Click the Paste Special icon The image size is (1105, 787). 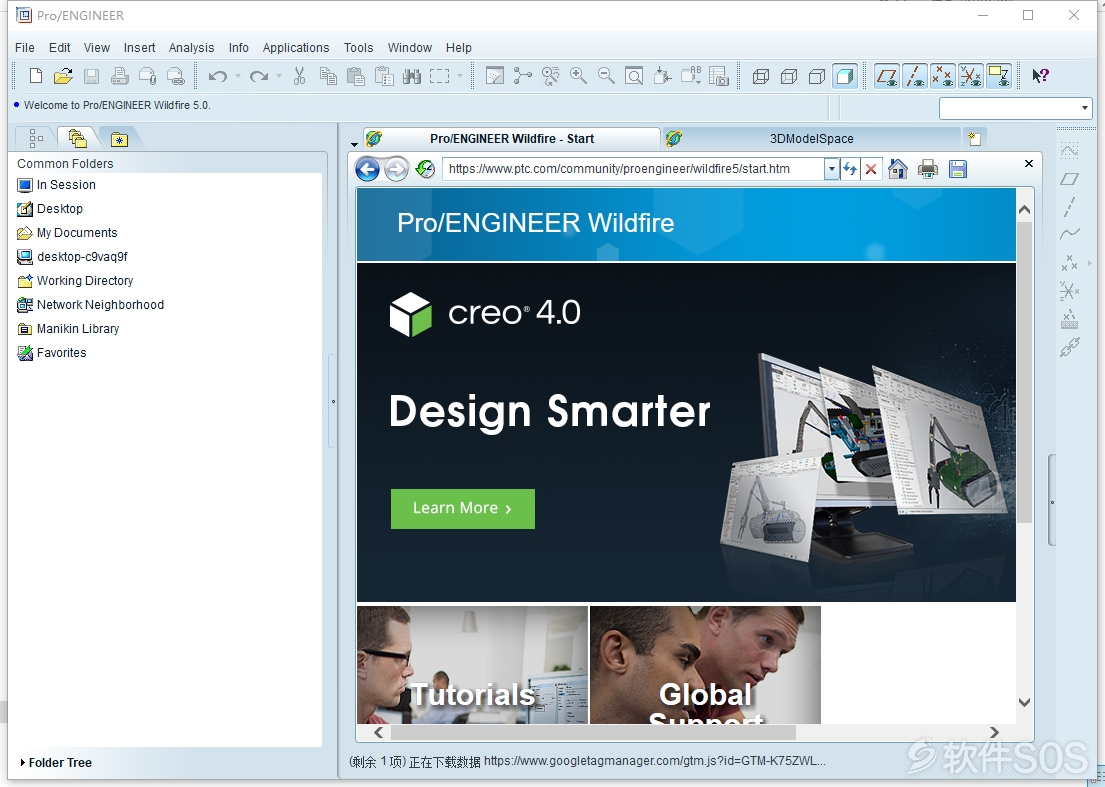384,75
